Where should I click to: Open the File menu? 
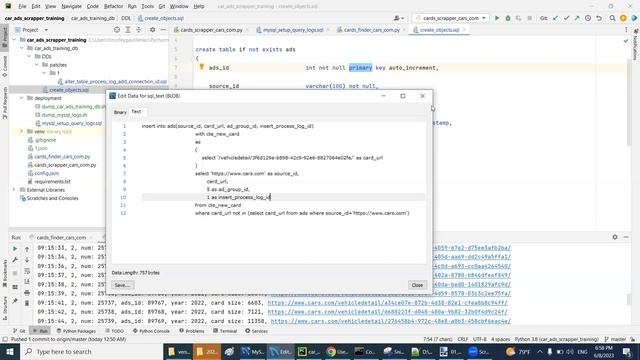coord(22,7)
